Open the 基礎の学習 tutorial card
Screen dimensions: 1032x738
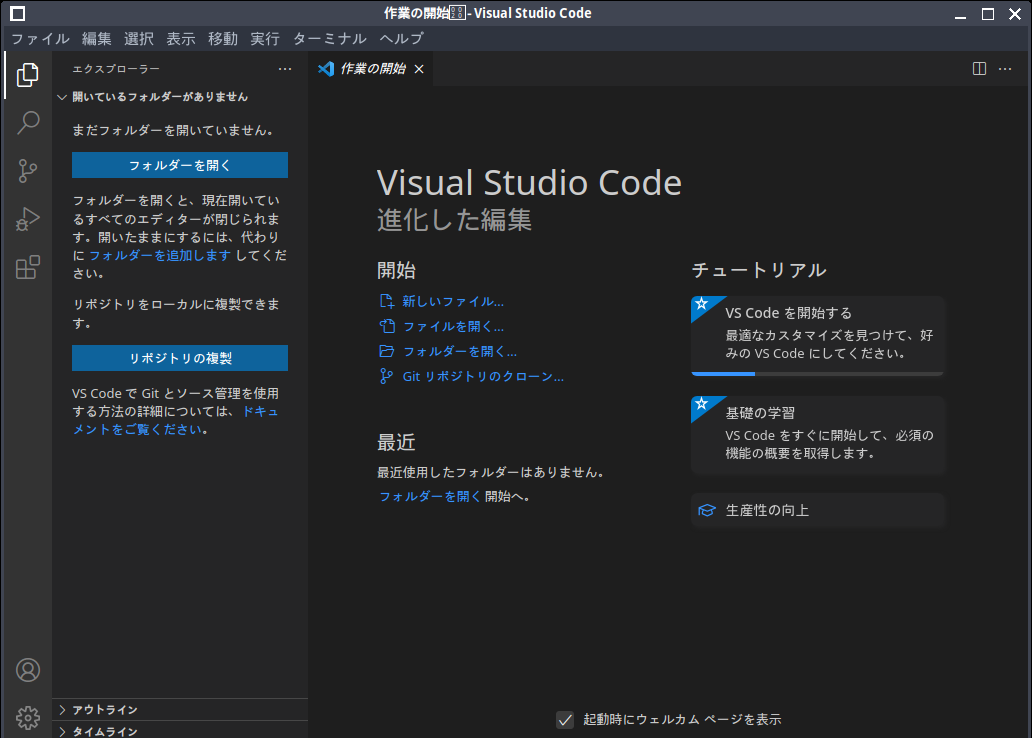coord(817,435)
